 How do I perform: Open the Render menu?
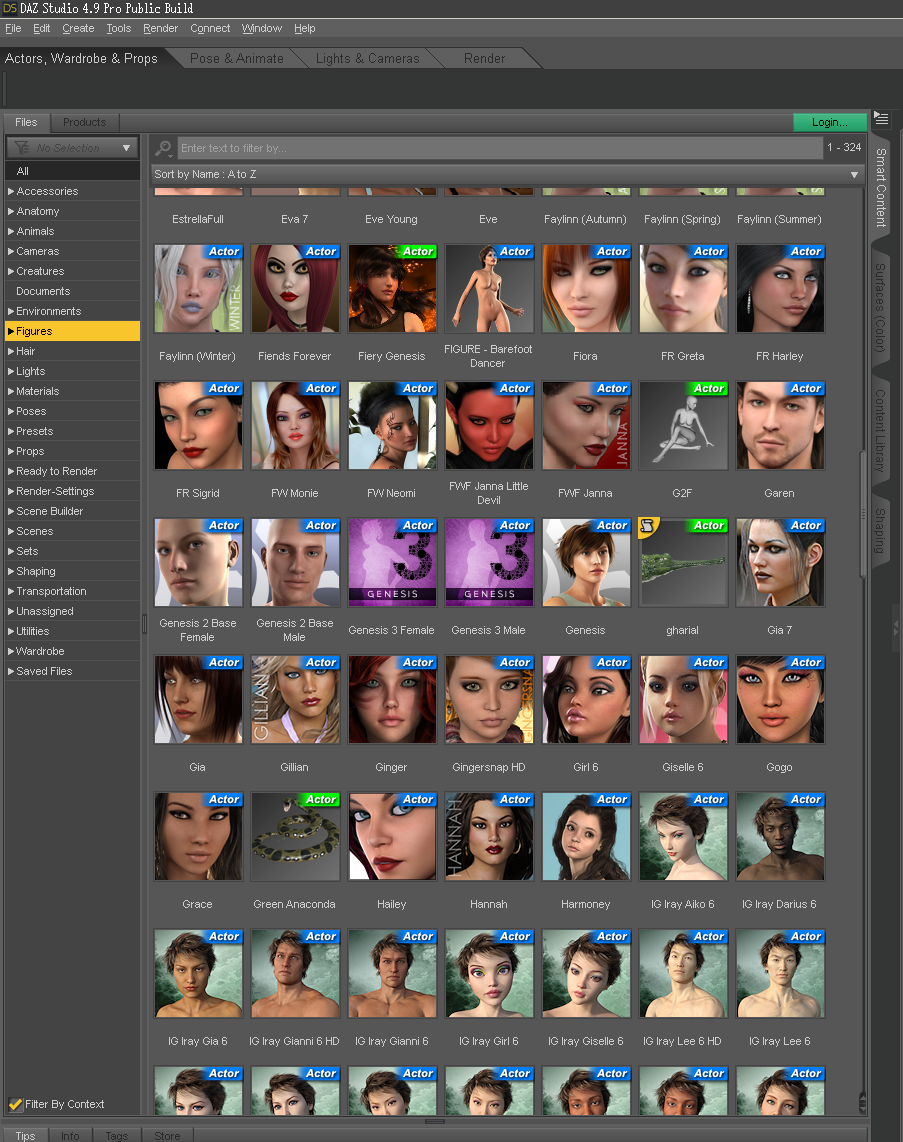(x=160, y=28)
